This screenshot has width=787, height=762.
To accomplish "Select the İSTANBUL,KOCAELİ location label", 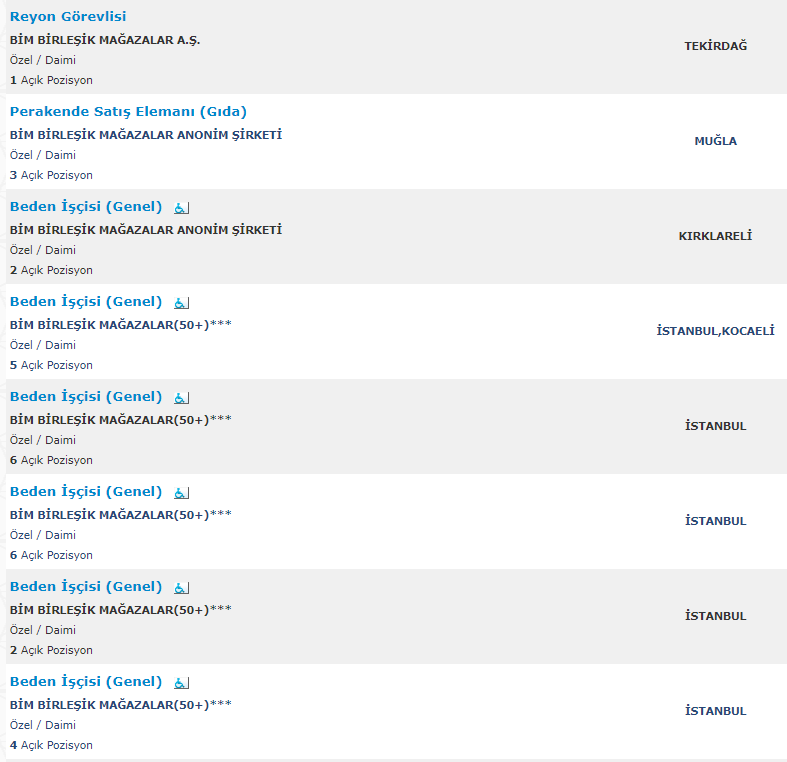I will (716, 331).
